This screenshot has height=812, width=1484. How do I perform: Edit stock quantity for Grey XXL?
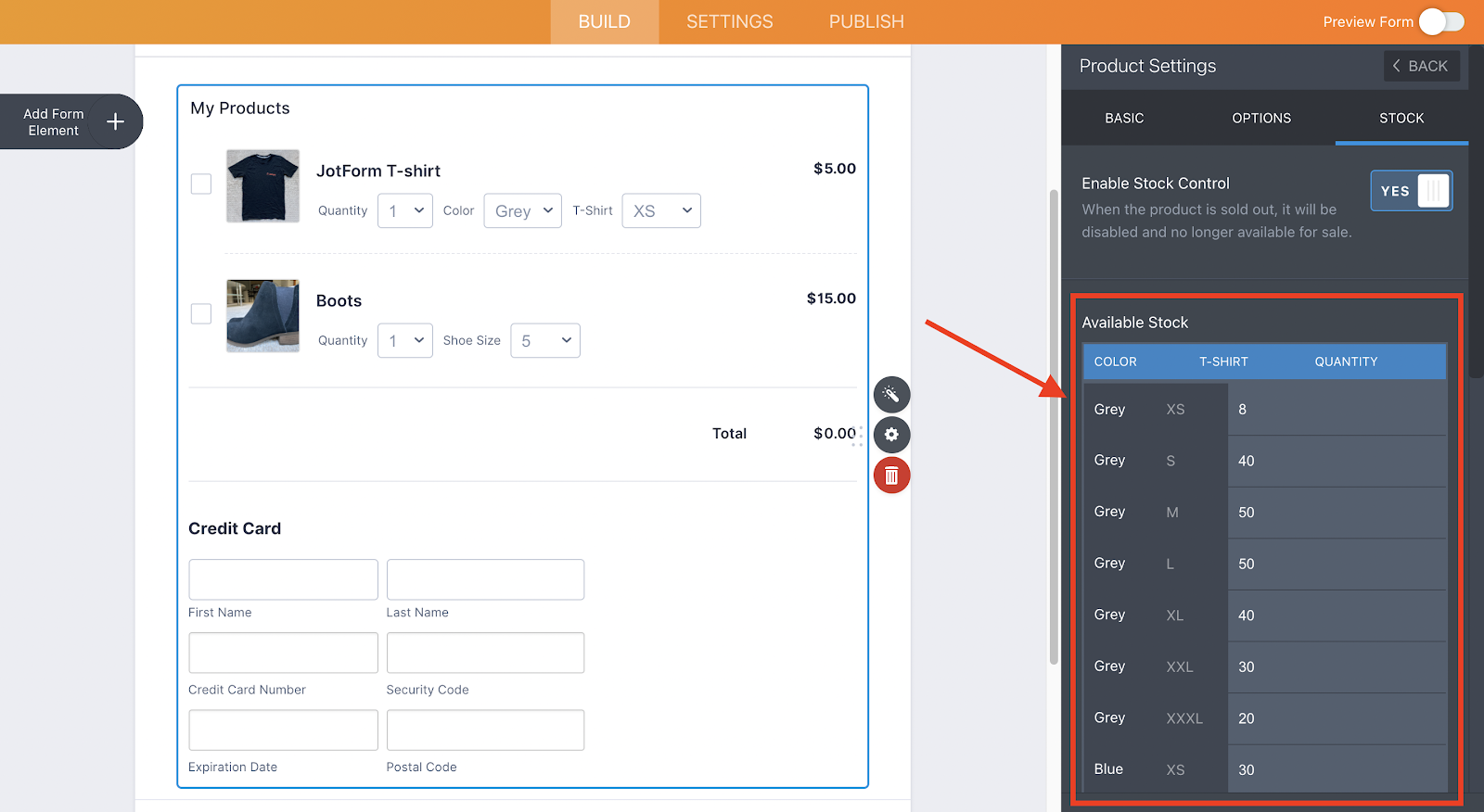pos(1337,666)
